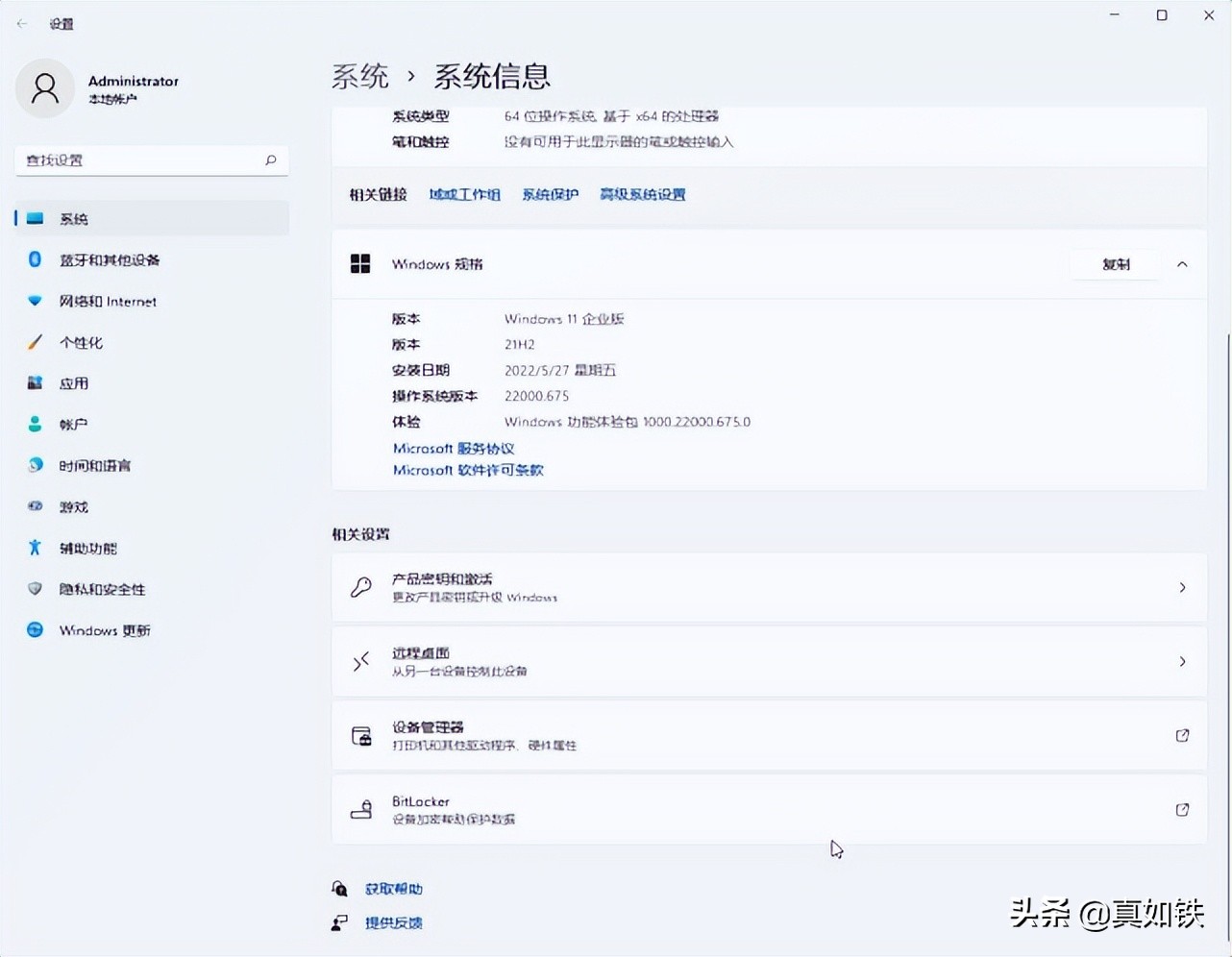Click inside the settings search field
This screenshot has height=957, width=1232.
click(x=151, y=160)
